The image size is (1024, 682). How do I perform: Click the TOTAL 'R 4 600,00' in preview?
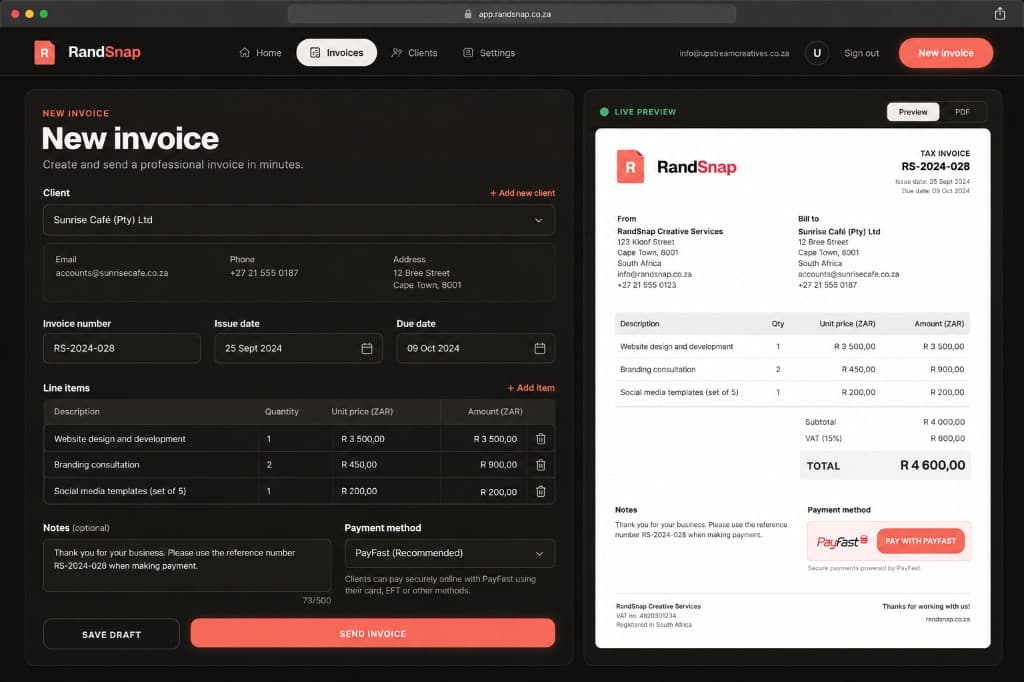tap(933, 465)
